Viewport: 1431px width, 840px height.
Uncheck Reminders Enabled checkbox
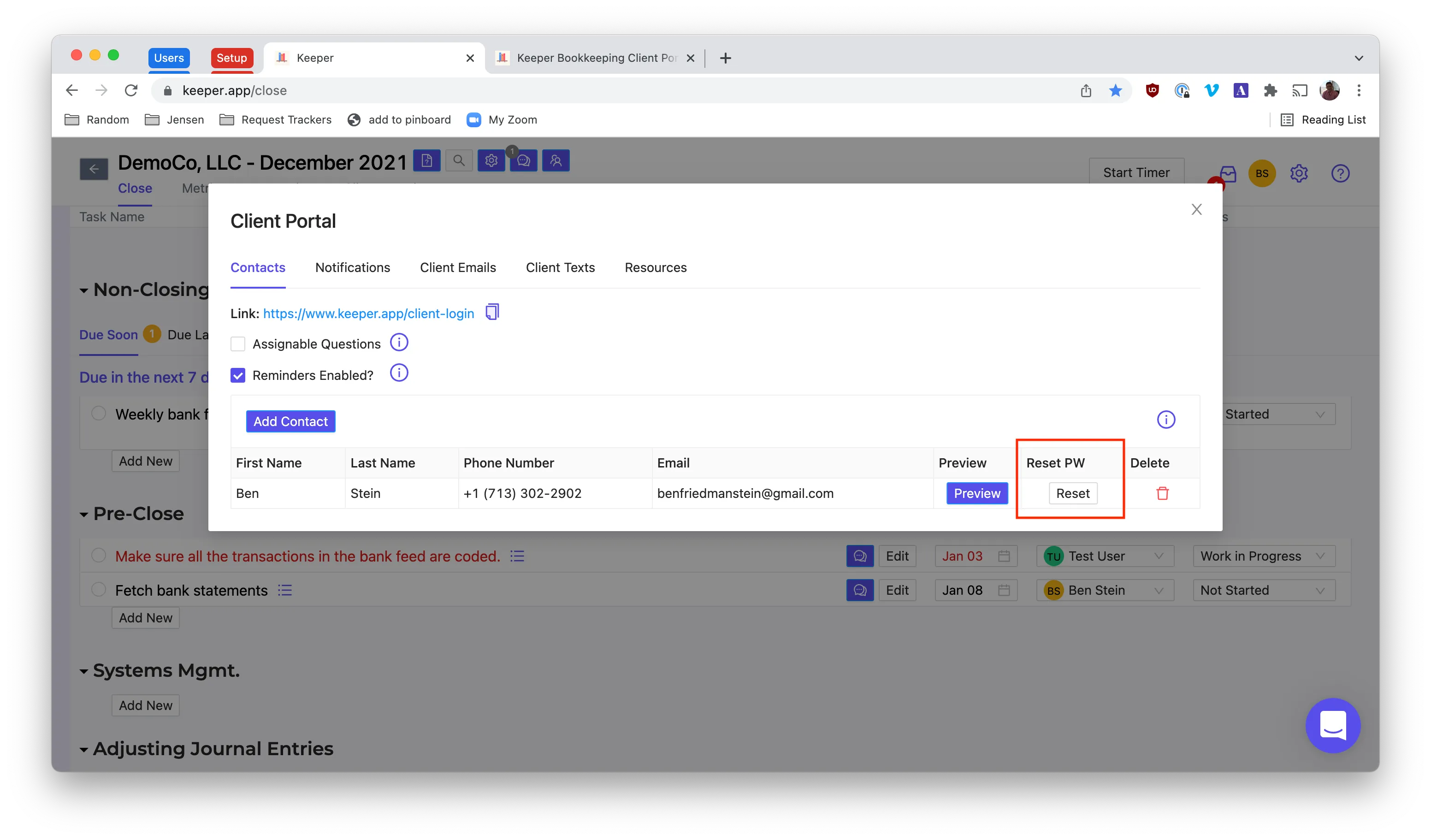[x=238, y=375]
